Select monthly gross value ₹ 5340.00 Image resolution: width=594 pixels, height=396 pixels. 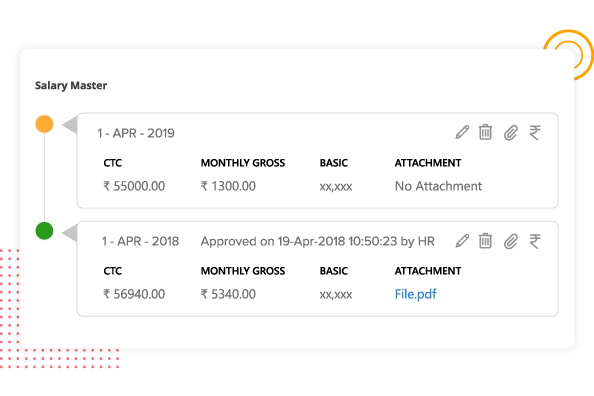pyautogui.click(x=228, y=294)
